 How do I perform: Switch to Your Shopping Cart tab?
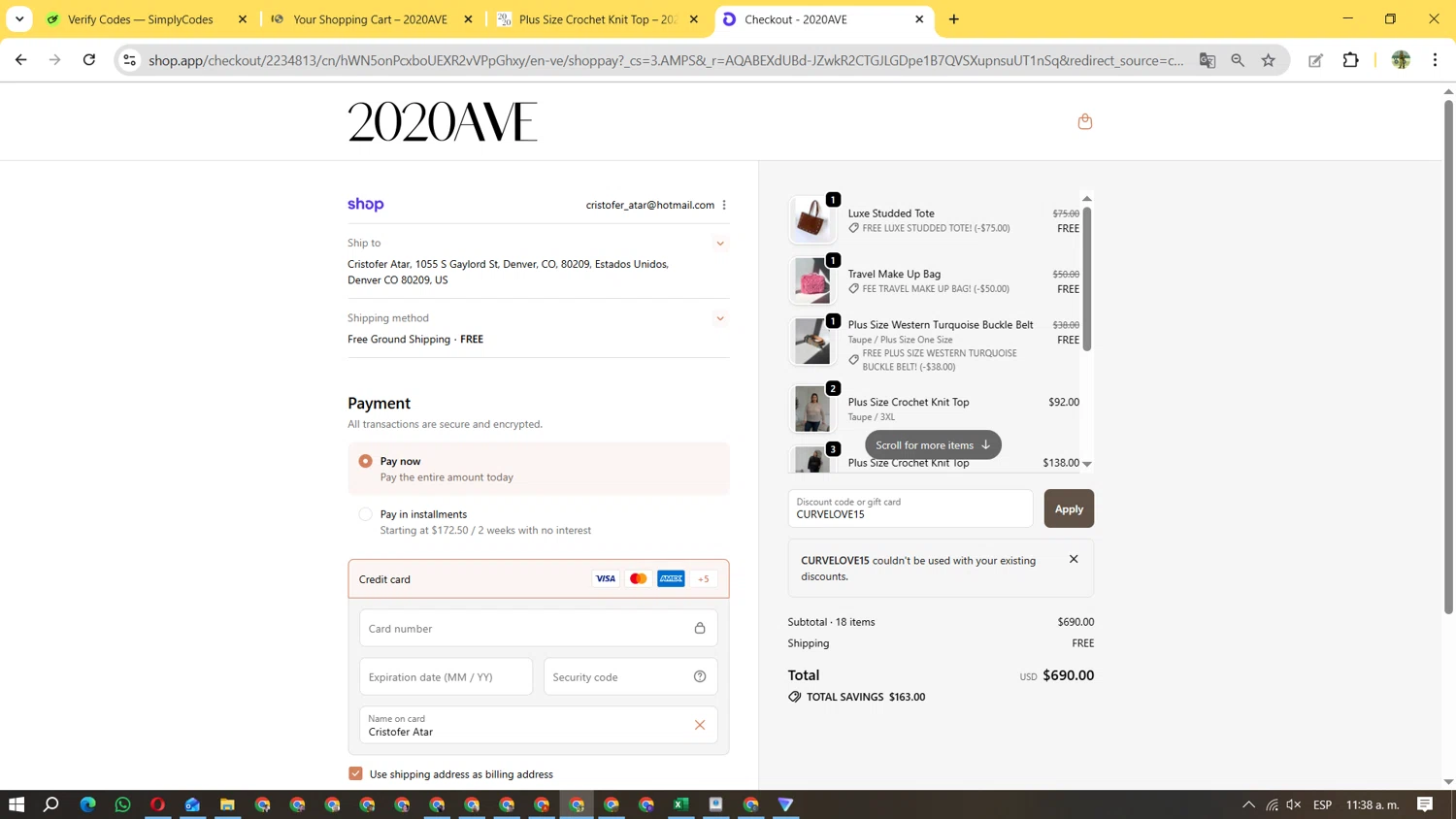point(371,19)
